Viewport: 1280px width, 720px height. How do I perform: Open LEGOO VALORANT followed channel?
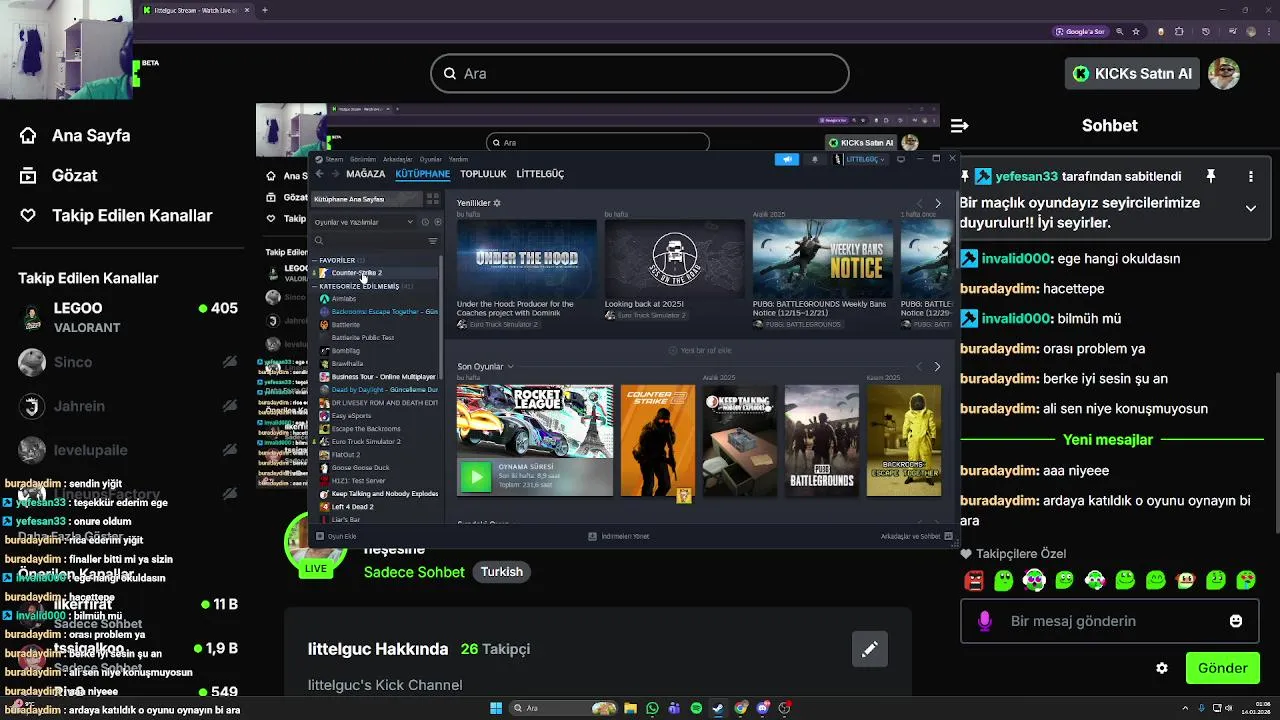(x=128, y=317)
